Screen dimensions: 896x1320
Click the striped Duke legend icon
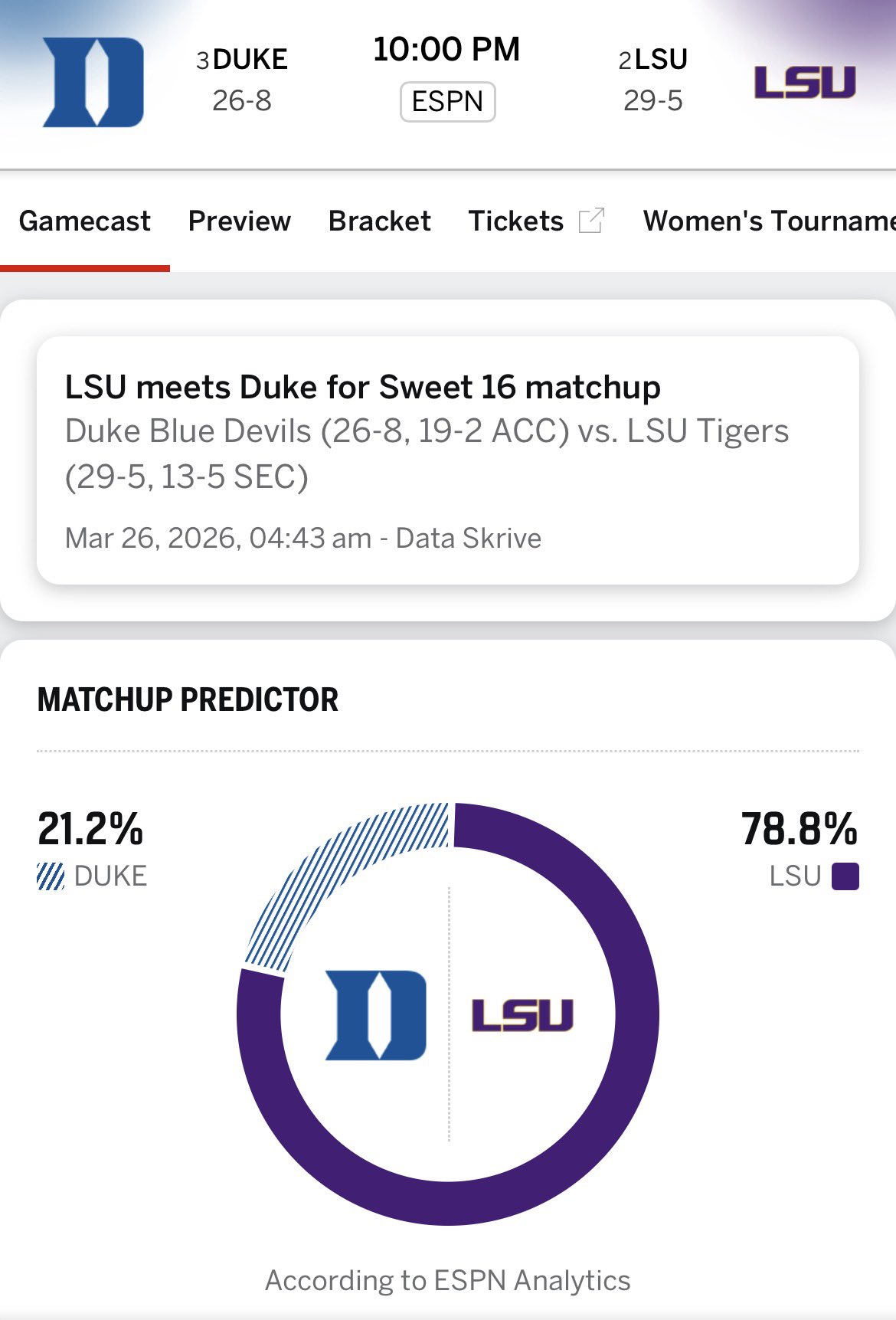51,876
